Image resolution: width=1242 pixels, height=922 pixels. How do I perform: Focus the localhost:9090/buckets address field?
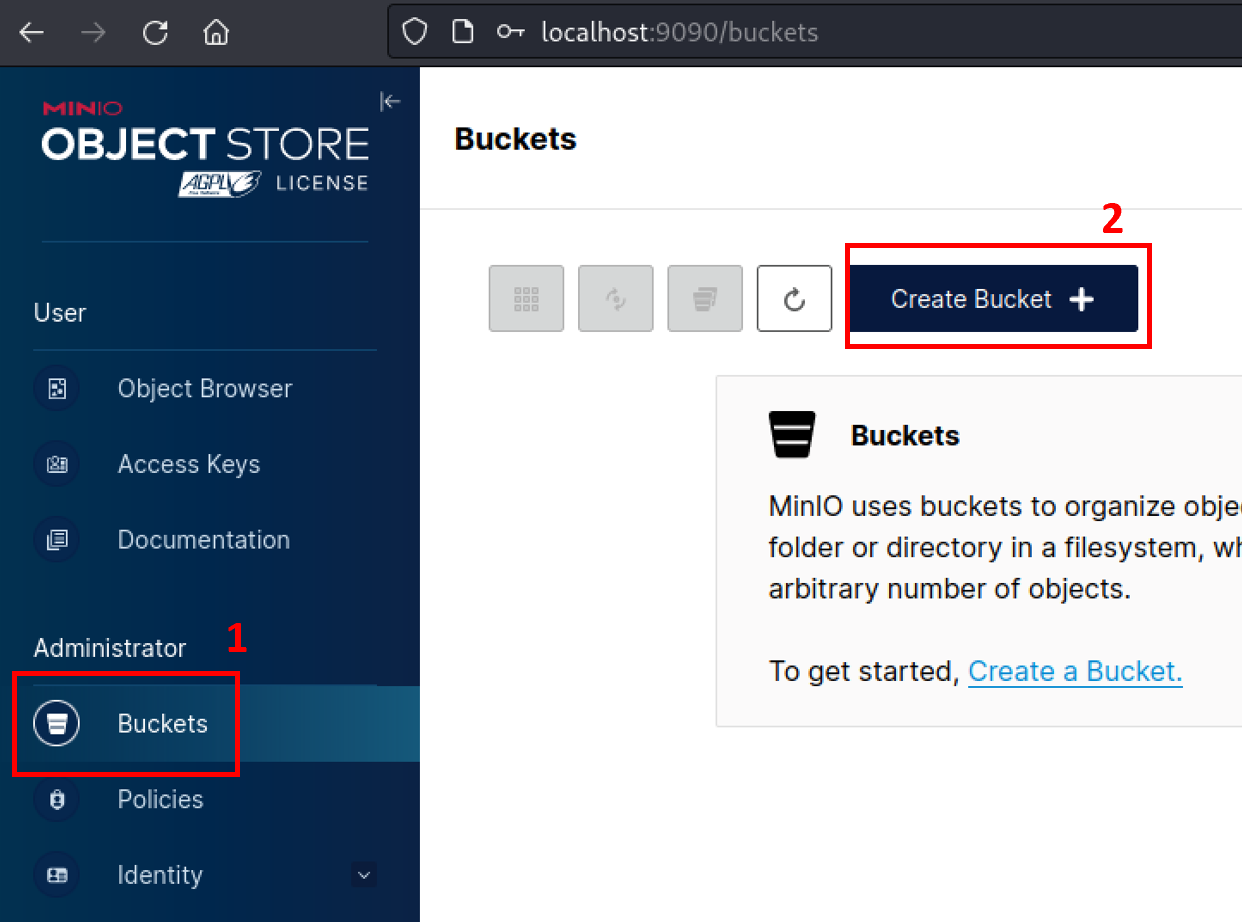[815, 33]
